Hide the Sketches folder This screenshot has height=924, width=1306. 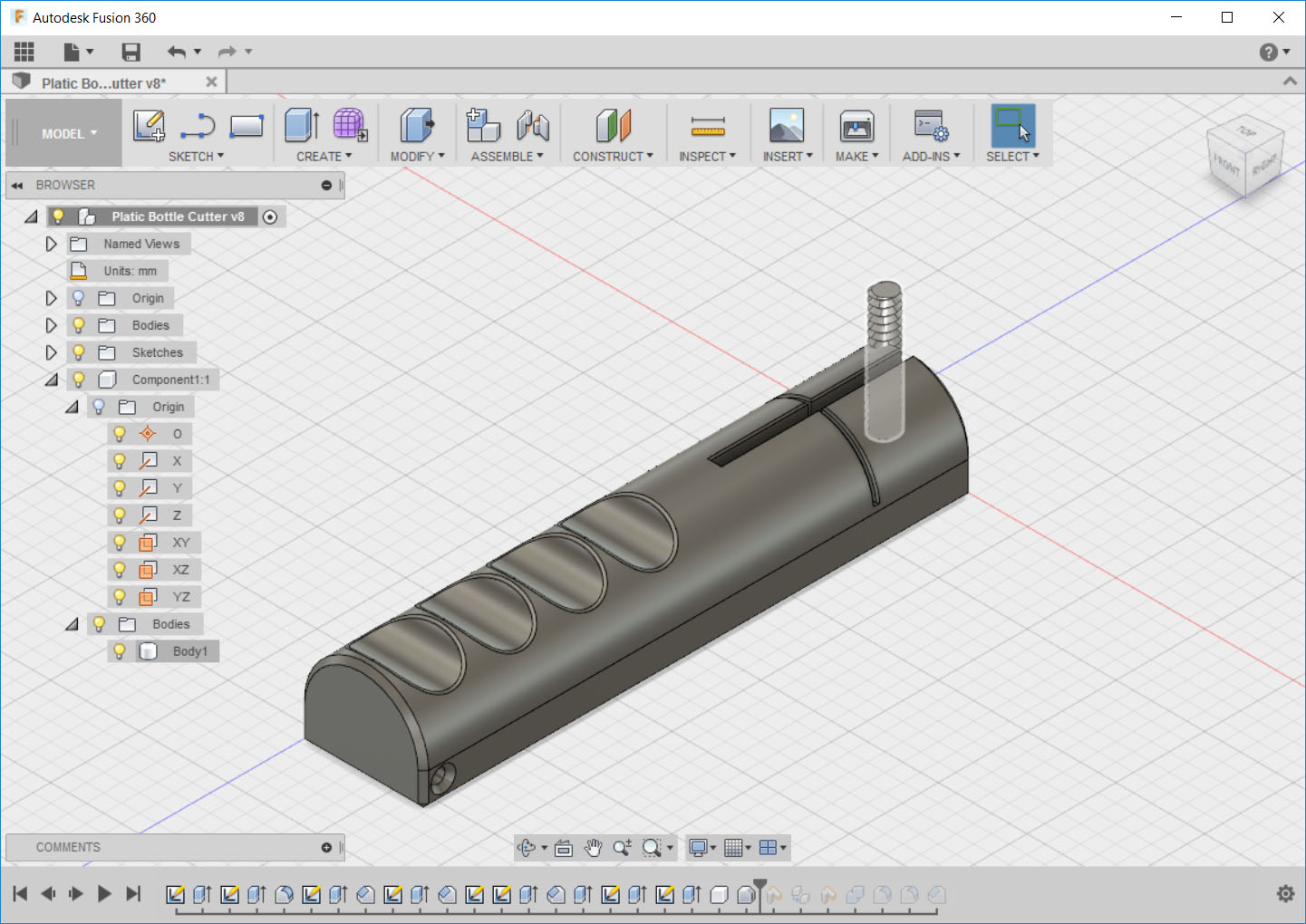pos(78,351)
